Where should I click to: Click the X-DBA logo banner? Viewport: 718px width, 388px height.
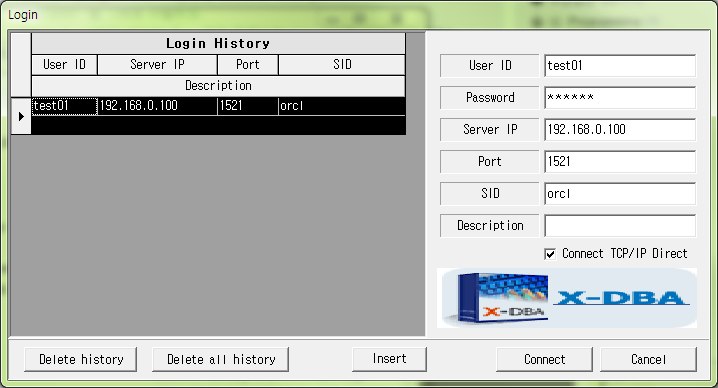coord(567,298)
